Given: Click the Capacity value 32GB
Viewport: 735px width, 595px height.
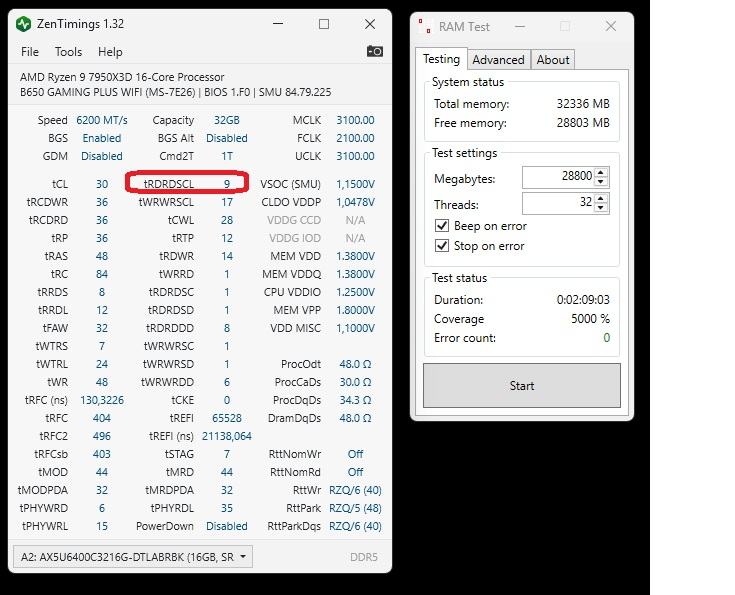Looking at the screenshot, I should click(x=227, y=120).
